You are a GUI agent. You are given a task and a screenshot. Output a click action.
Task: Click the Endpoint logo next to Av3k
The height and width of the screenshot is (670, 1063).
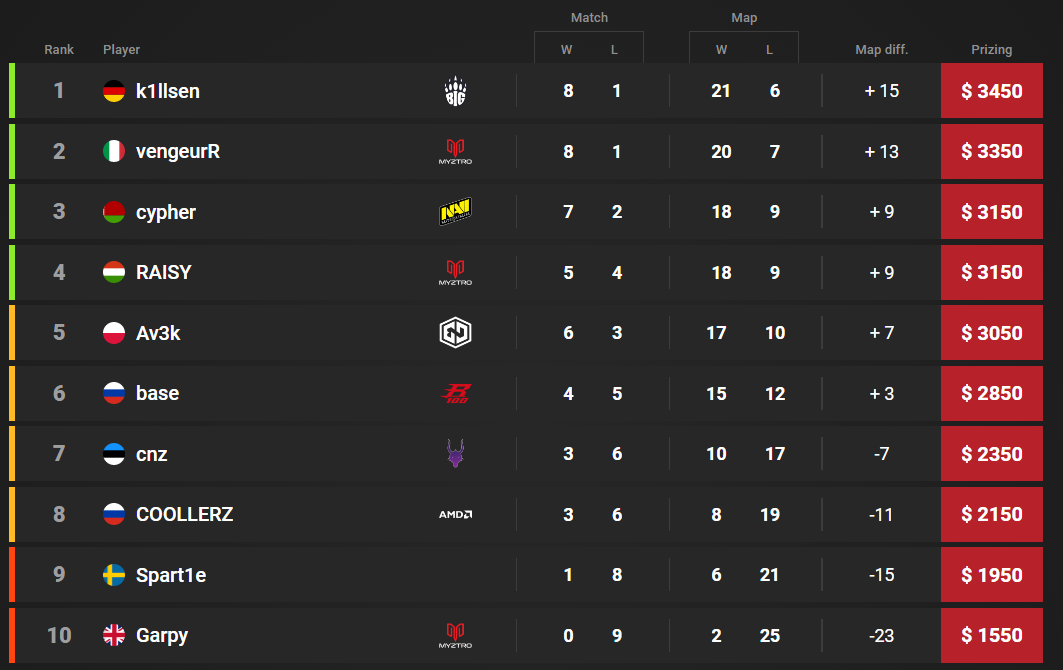[455, 333]
